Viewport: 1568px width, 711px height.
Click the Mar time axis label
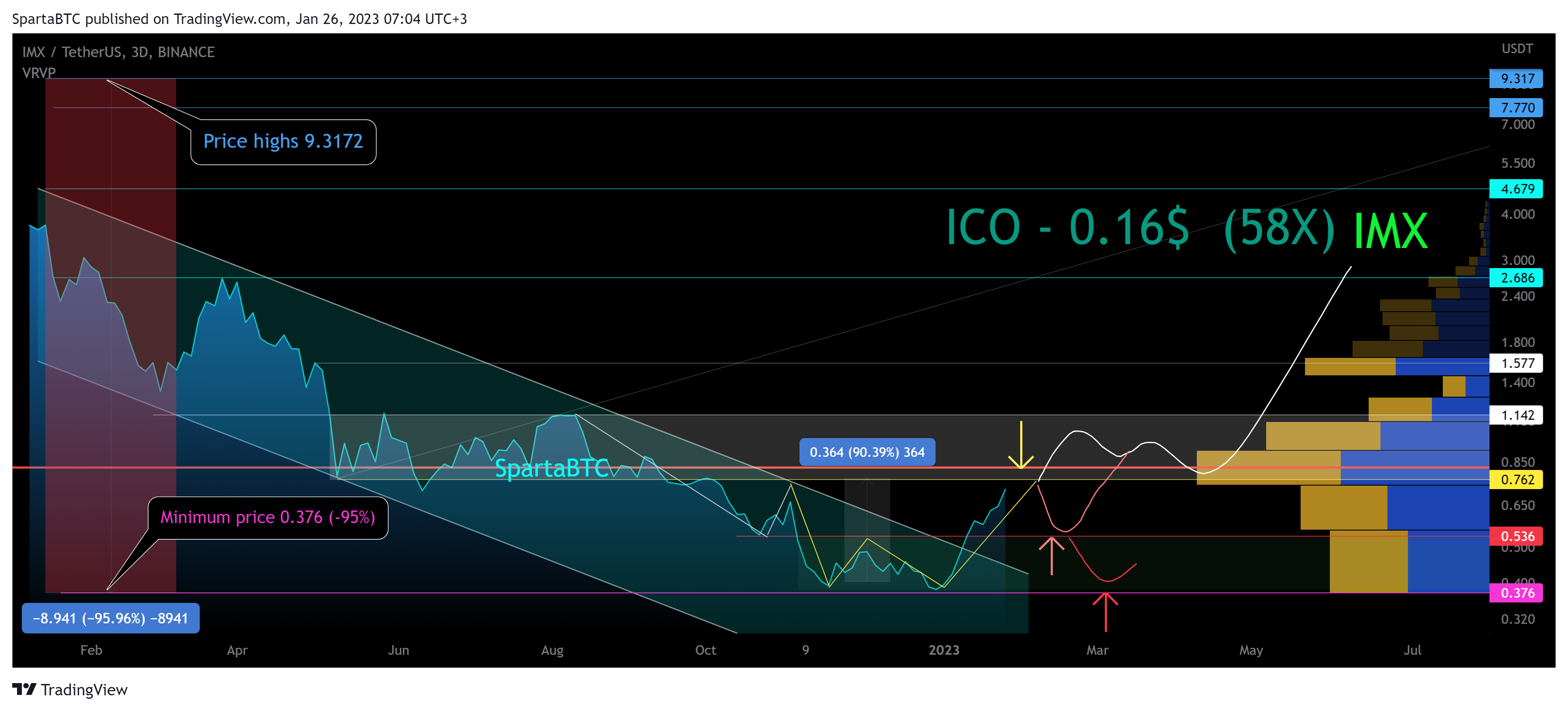(1097, 650)
